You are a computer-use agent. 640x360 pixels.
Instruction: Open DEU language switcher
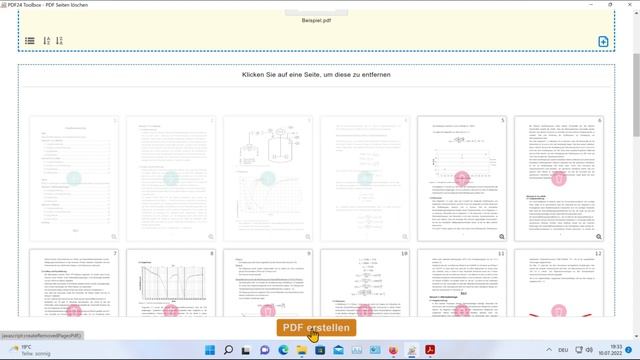click(563, 350)
